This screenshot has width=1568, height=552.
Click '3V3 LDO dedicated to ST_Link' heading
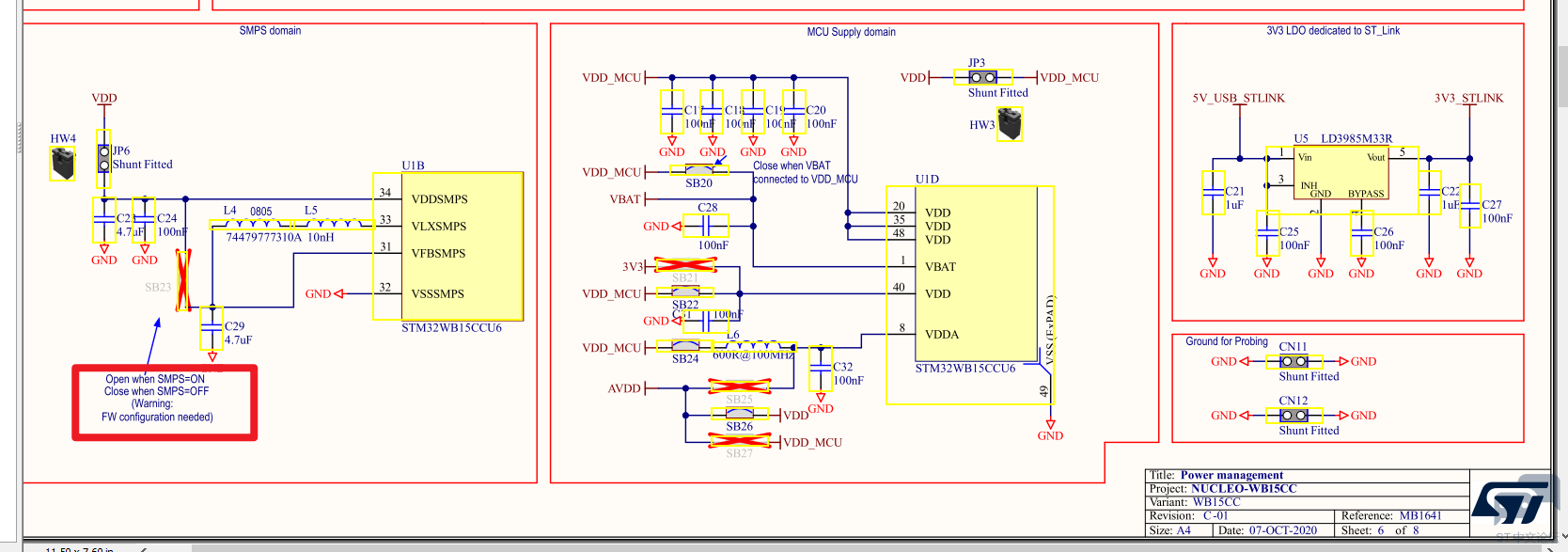1333,30
